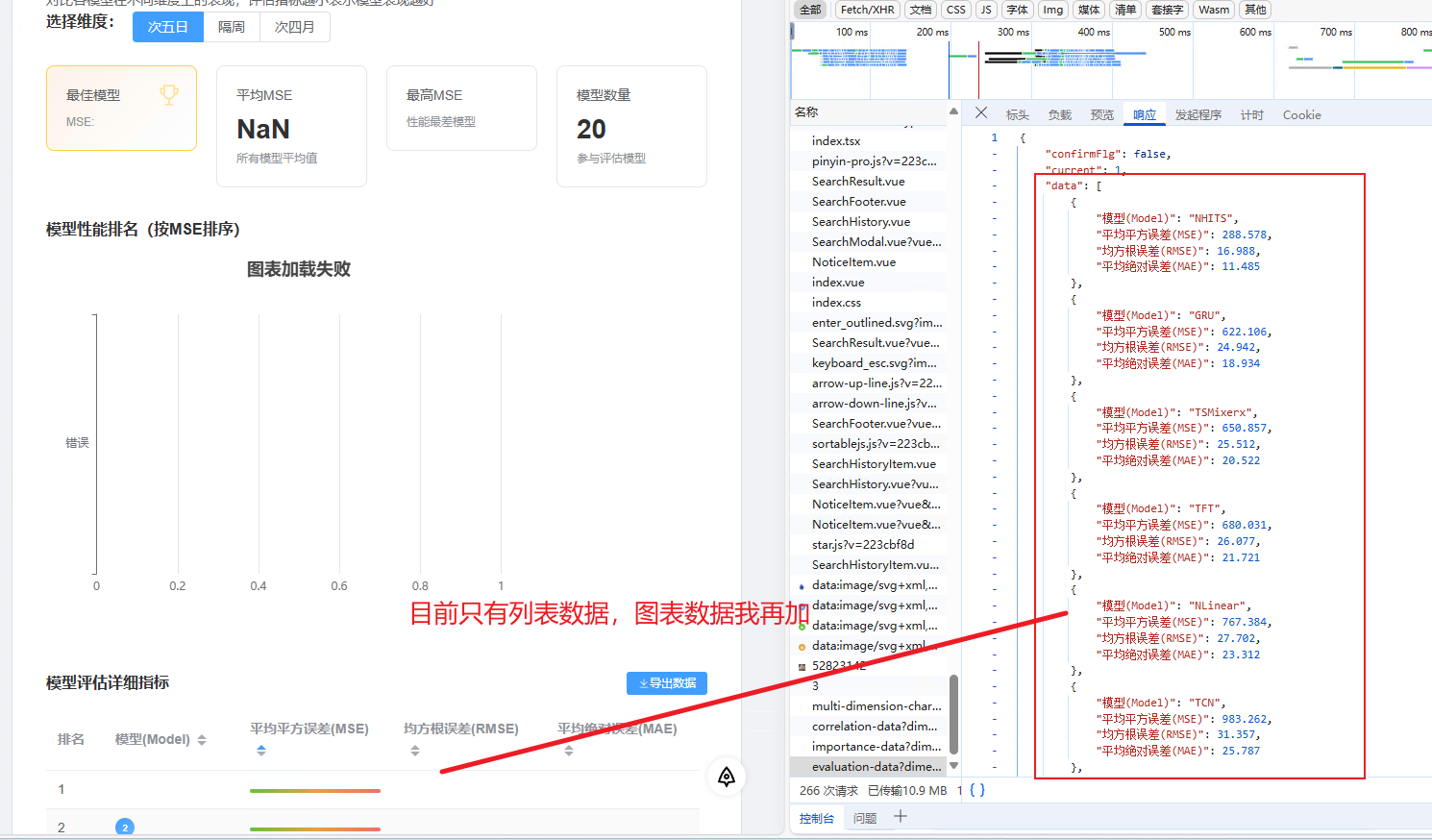Close the request details panel

click(980, 113)
